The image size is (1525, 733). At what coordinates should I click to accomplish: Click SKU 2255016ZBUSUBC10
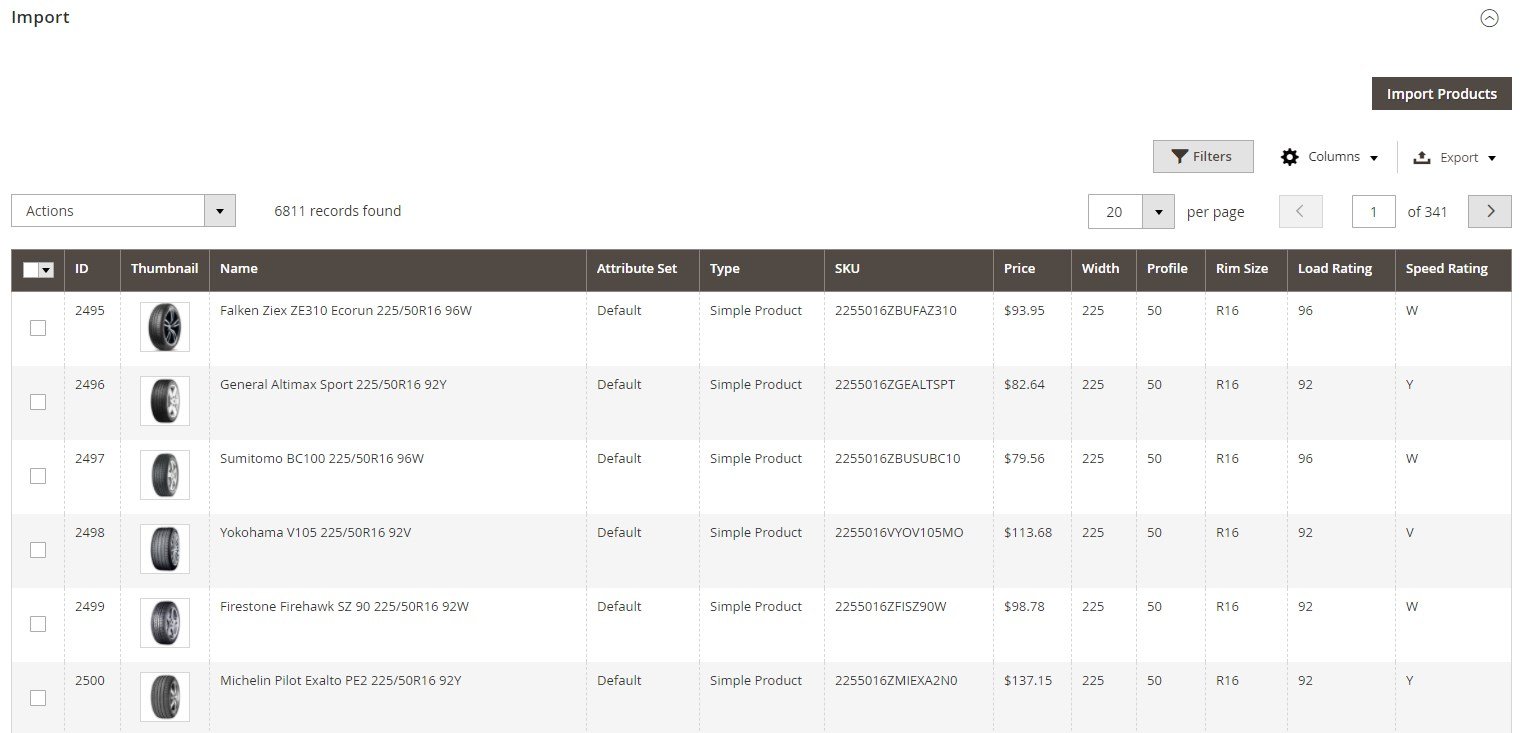(x=897, y=459)
